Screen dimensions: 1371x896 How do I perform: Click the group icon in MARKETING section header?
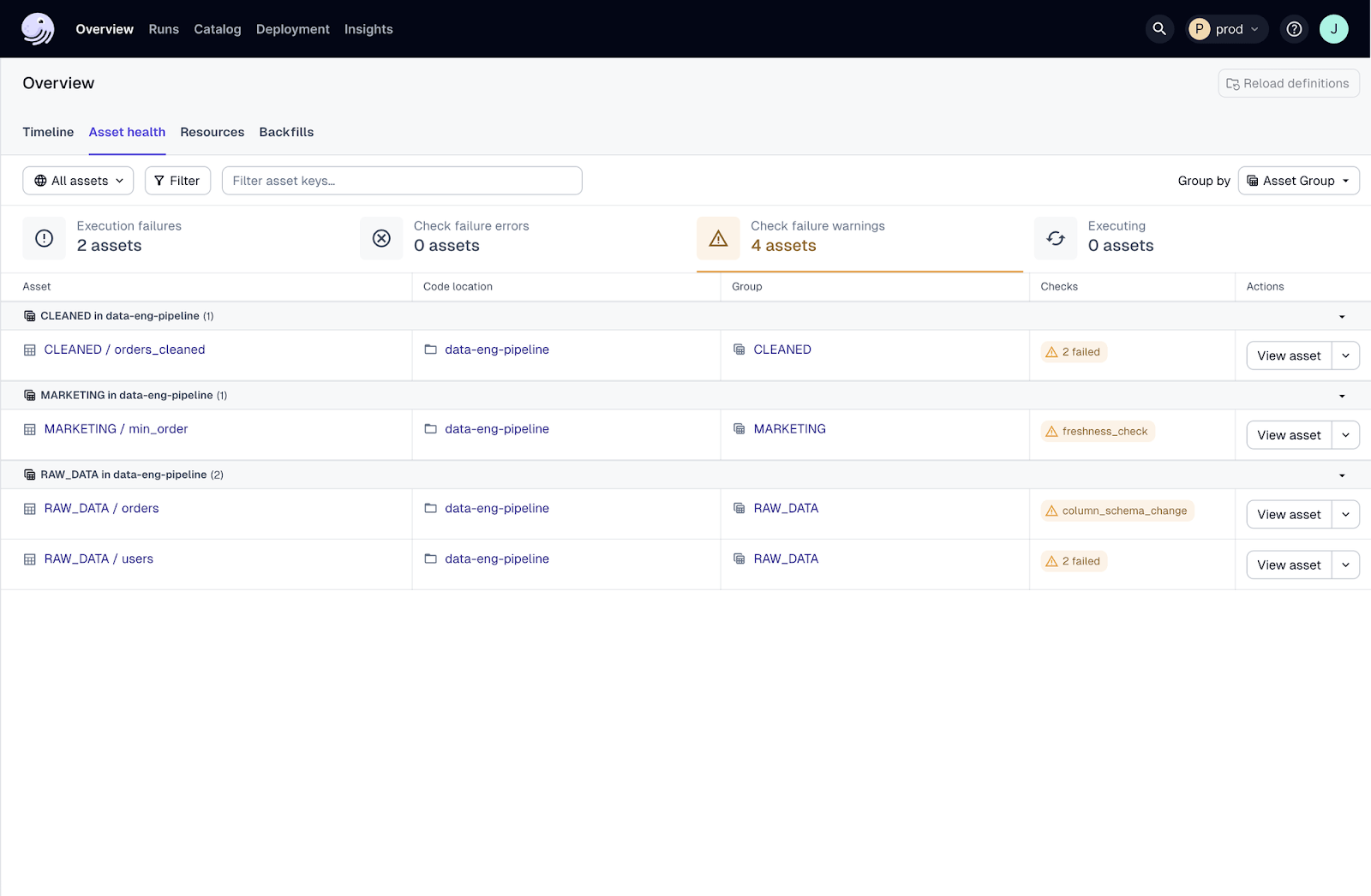(30, 396)
